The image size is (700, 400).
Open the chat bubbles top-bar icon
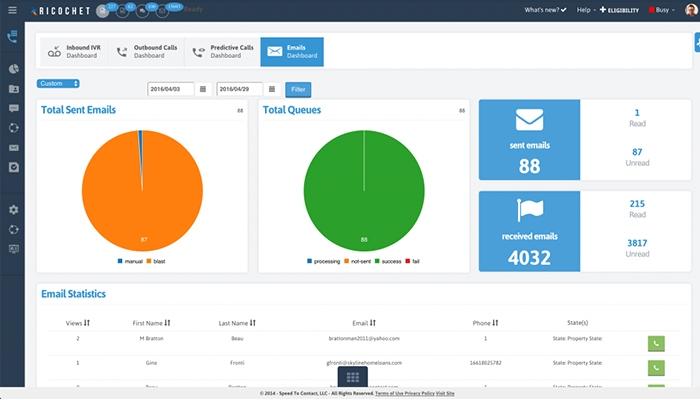[142, 12]
